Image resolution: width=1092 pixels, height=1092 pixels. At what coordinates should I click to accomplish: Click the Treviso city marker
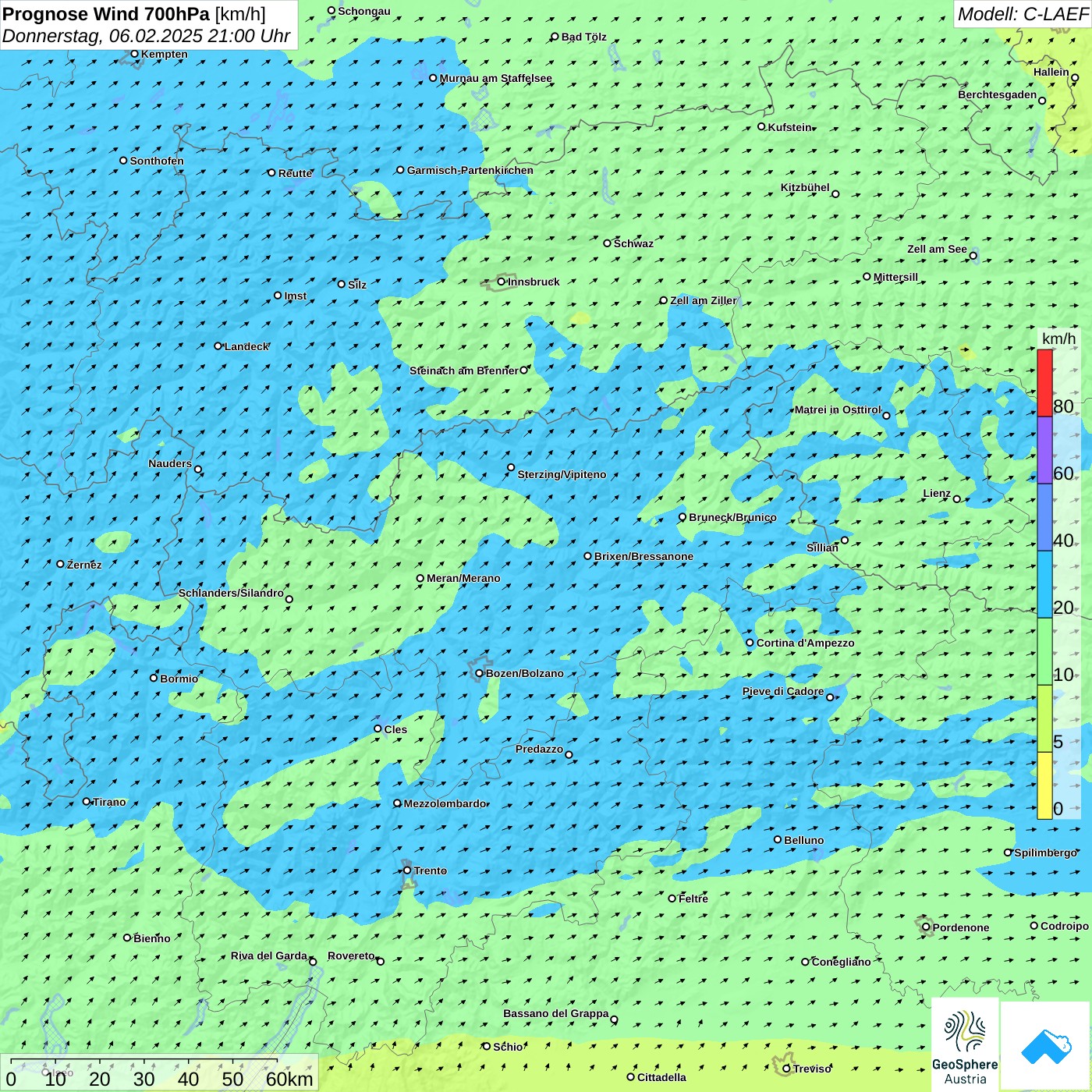tap(786, 1069)
